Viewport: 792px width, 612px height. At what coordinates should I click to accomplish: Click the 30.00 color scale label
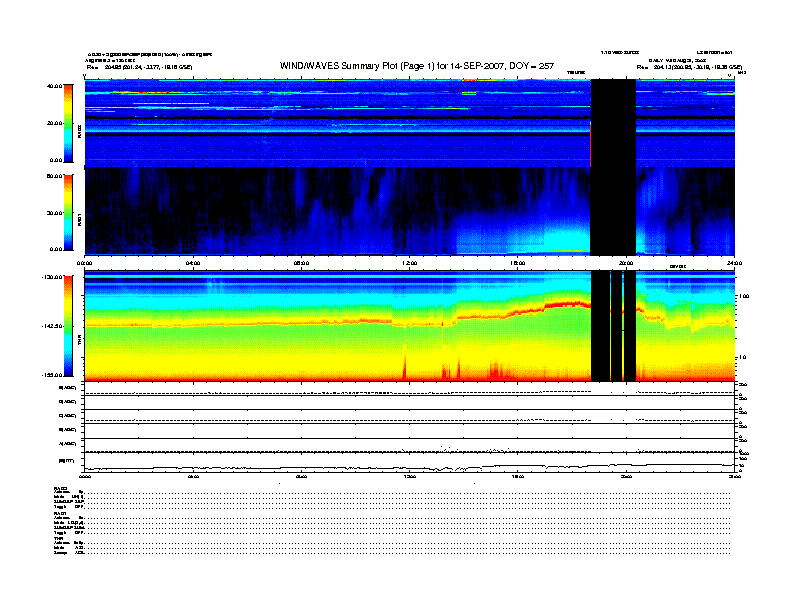pos(54,213)
